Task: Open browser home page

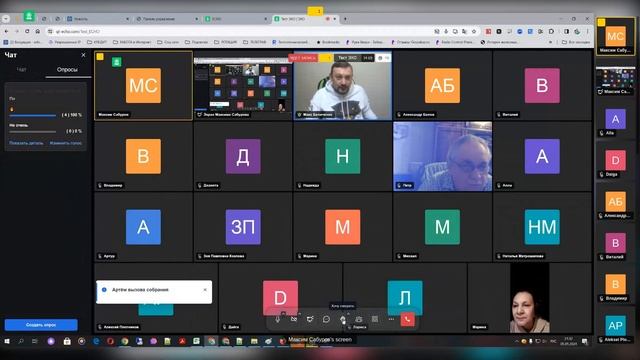Action: coord(38,31)
